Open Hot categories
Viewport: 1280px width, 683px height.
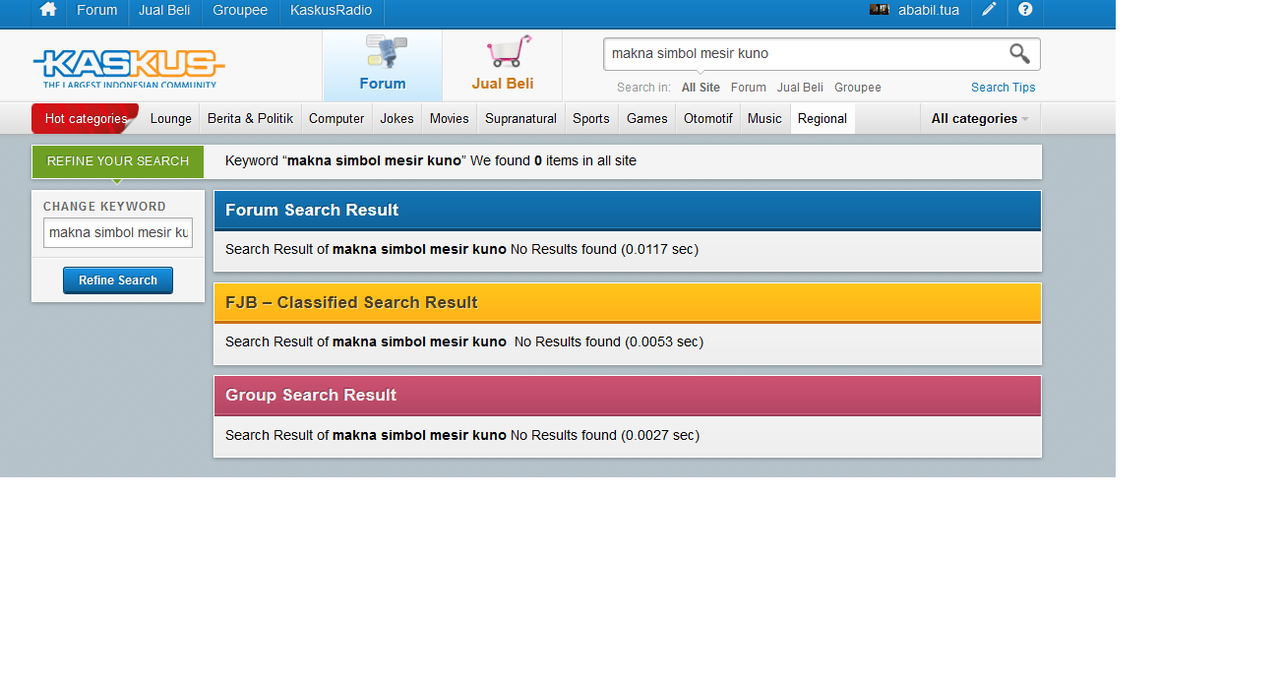(86, 119)
